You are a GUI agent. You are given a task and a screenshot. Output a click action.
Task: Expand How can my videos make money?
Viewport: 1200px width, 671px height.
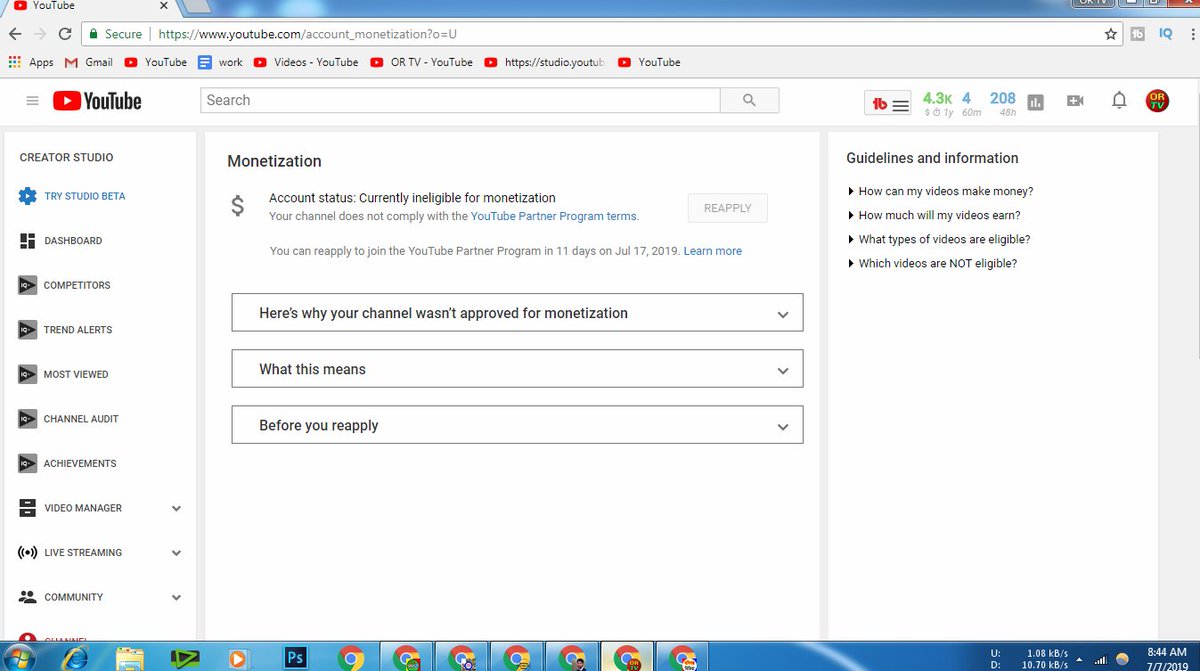coord(940,191)
